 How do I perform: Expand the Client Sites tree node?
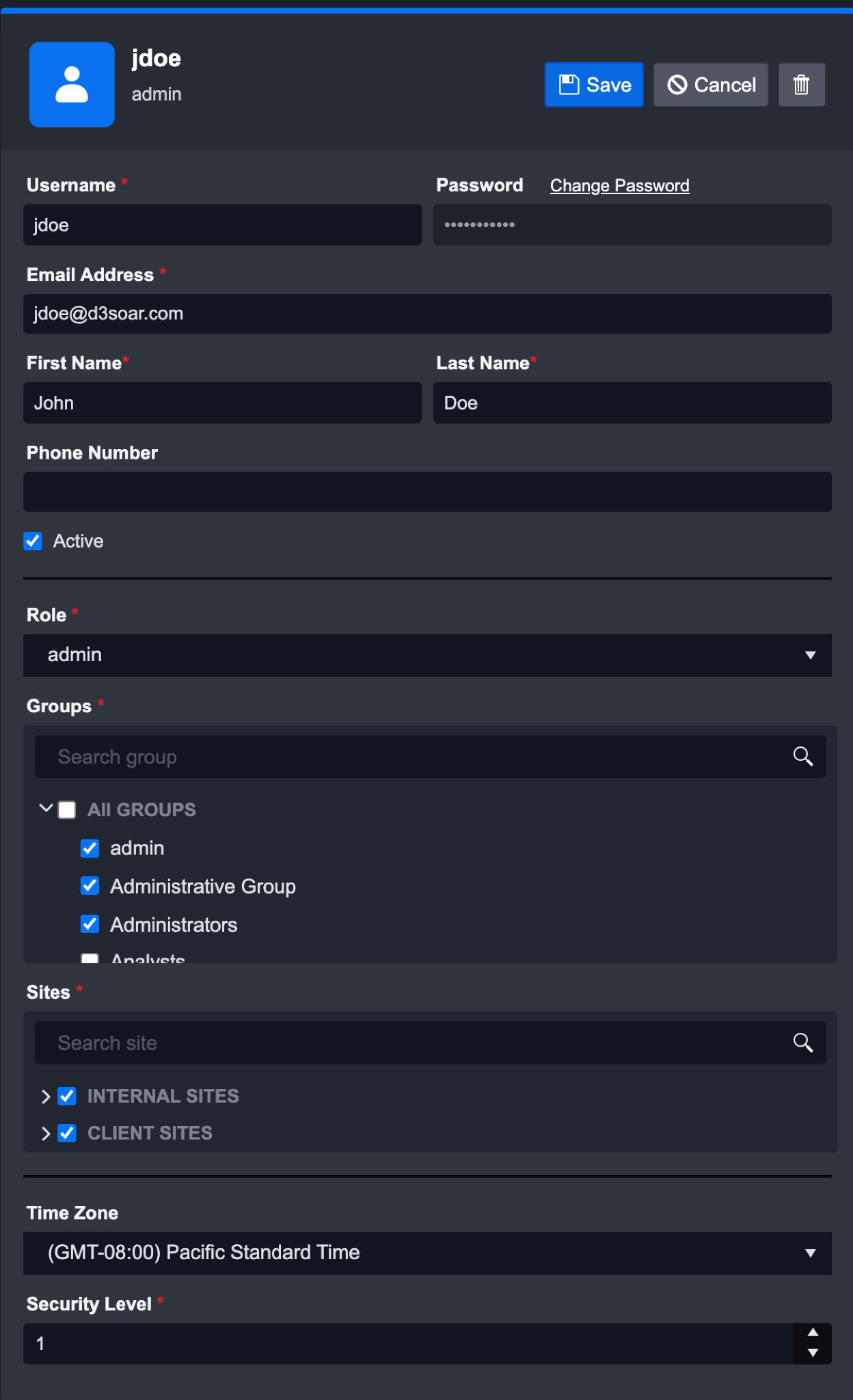click(x=46, y=1133)
